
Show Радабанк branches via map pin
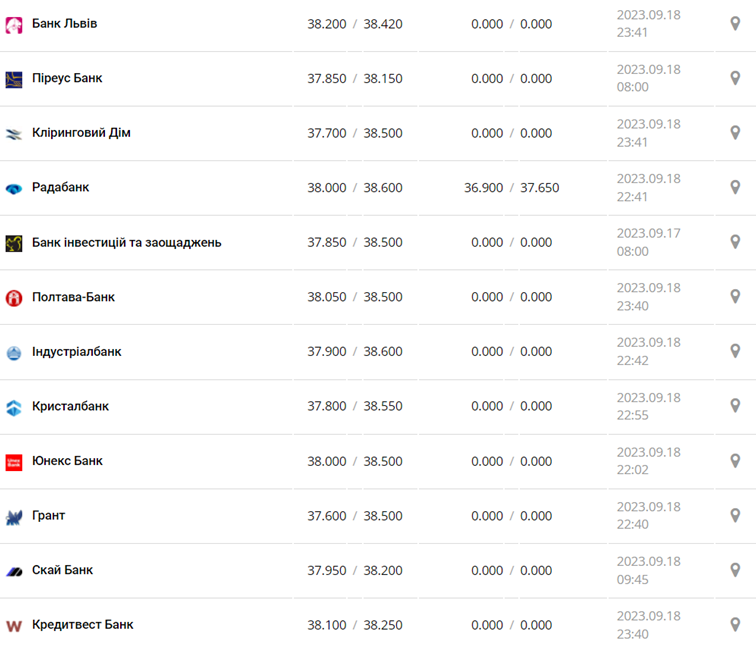(x=735, y=187)
